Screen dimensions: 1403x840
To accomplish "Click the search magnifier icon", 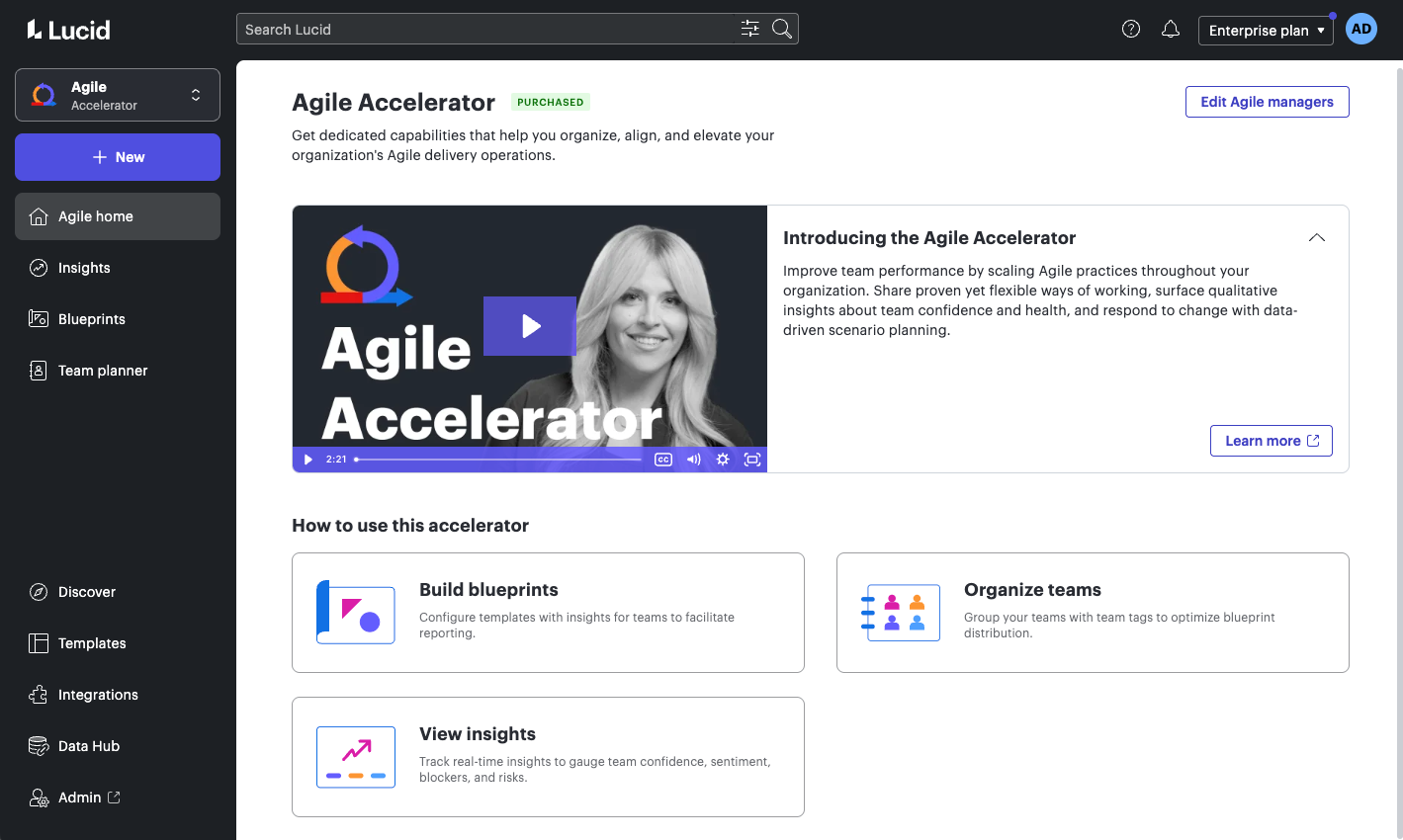I will (782, 29).
